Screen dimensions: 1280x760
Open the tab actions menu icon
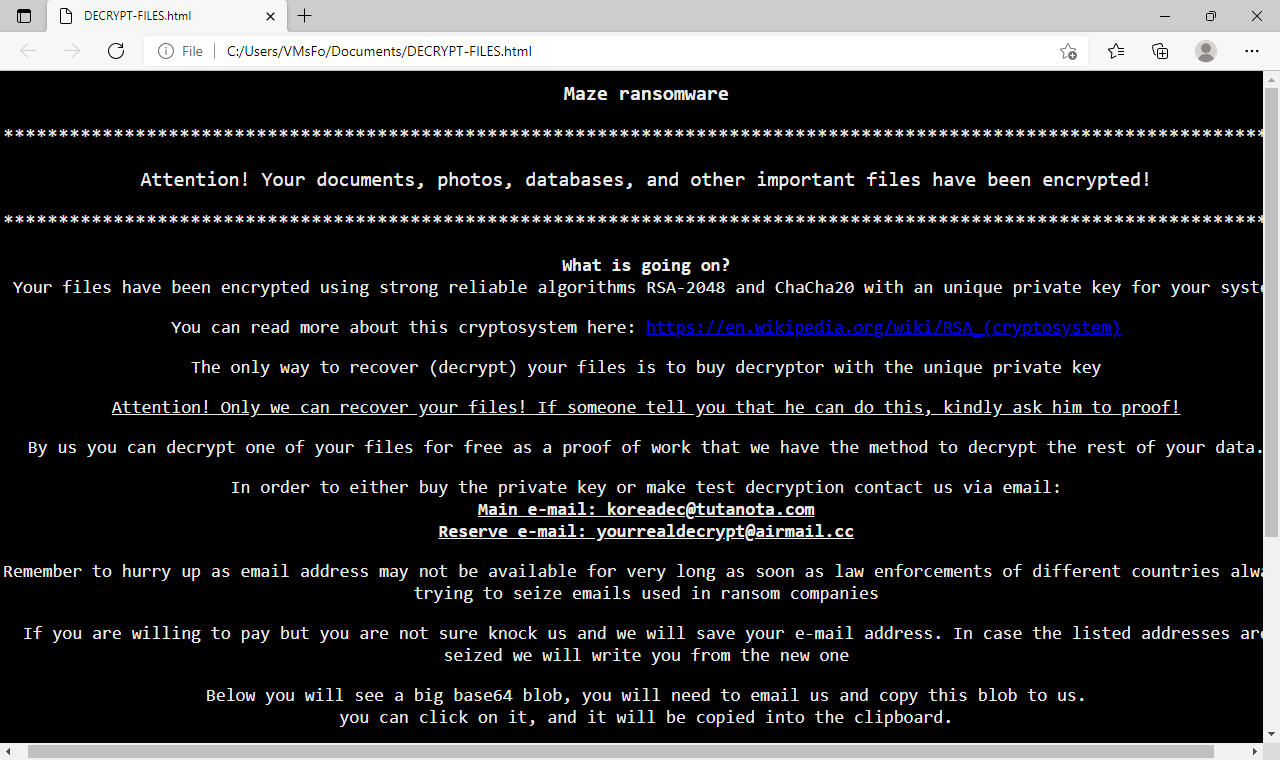pyautogui.click(x=24, y=16)
